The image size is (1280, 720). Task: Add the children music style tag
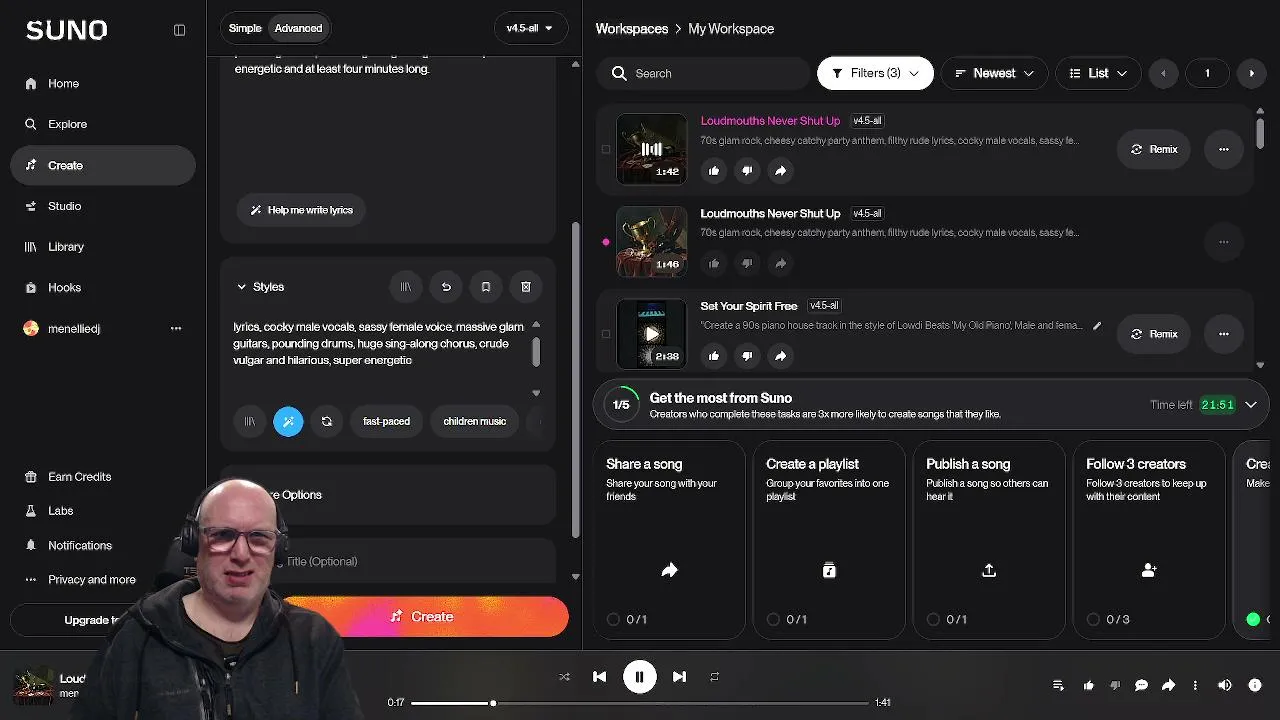click(x=475, y=421)
